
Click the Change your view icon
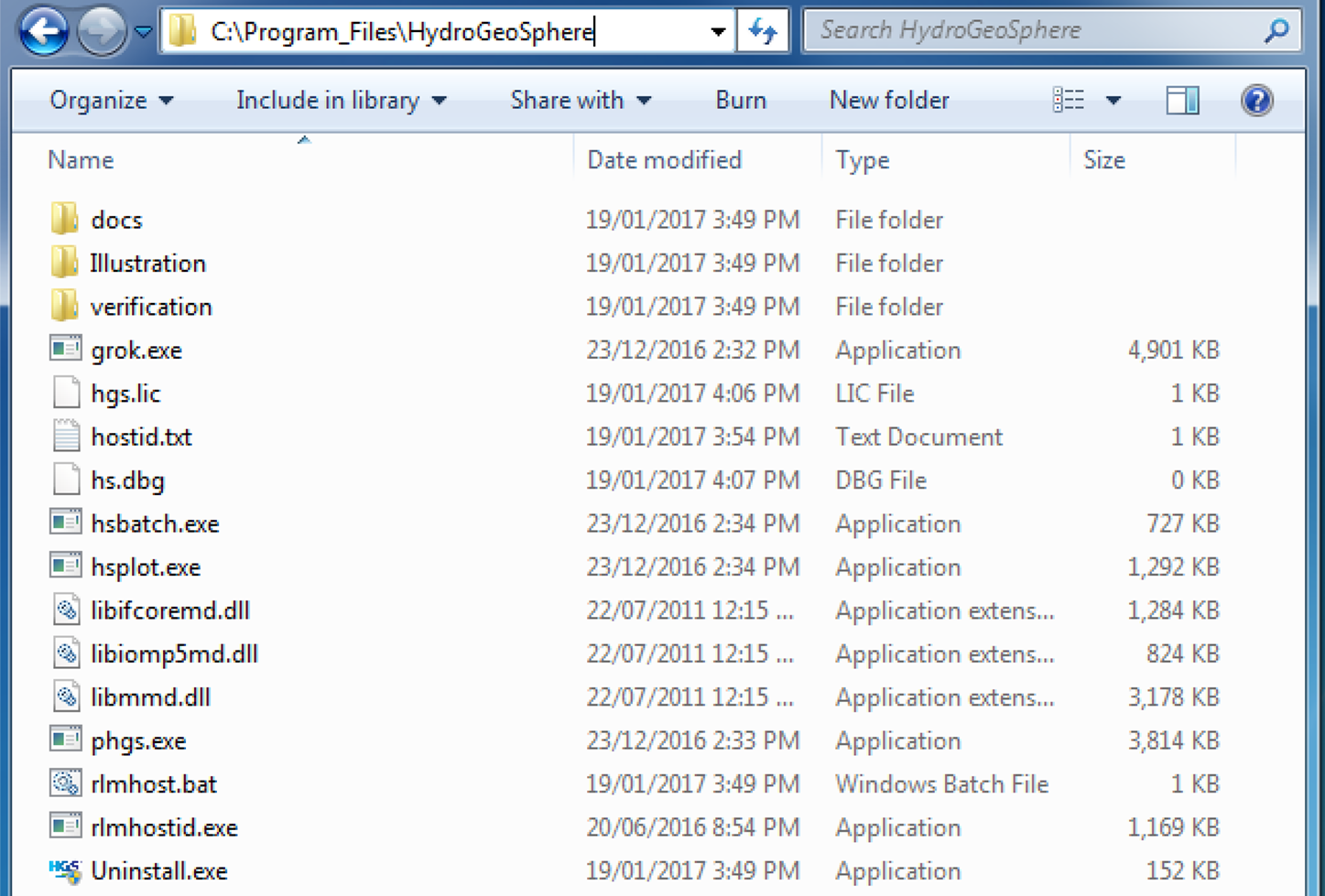tap(1069, 100)
